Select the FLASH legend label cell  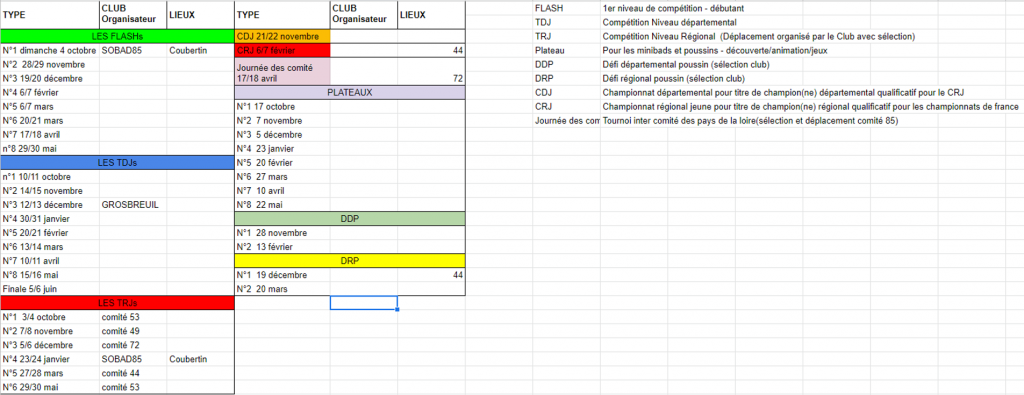tap(566, 8)
